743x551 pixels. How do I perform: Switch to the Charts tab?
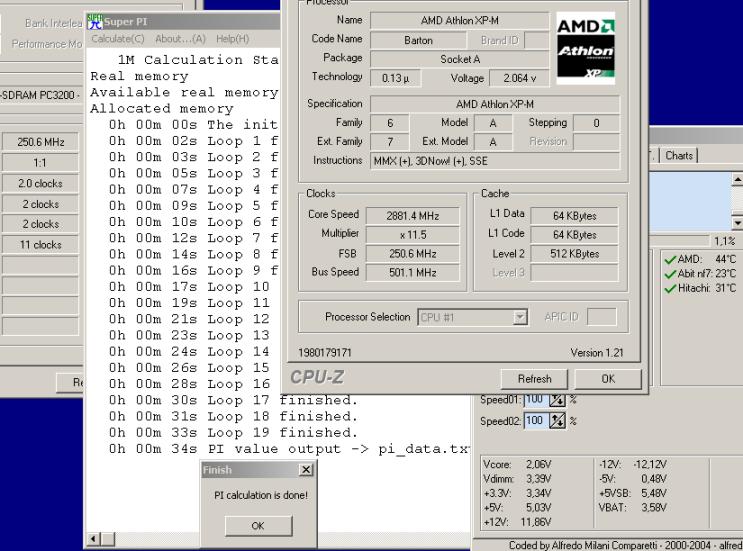(679, 155)
